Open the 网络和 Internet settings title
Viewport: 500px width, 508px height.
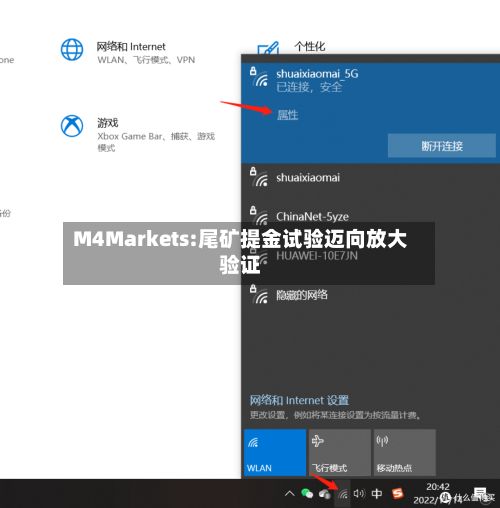(131, 46)
